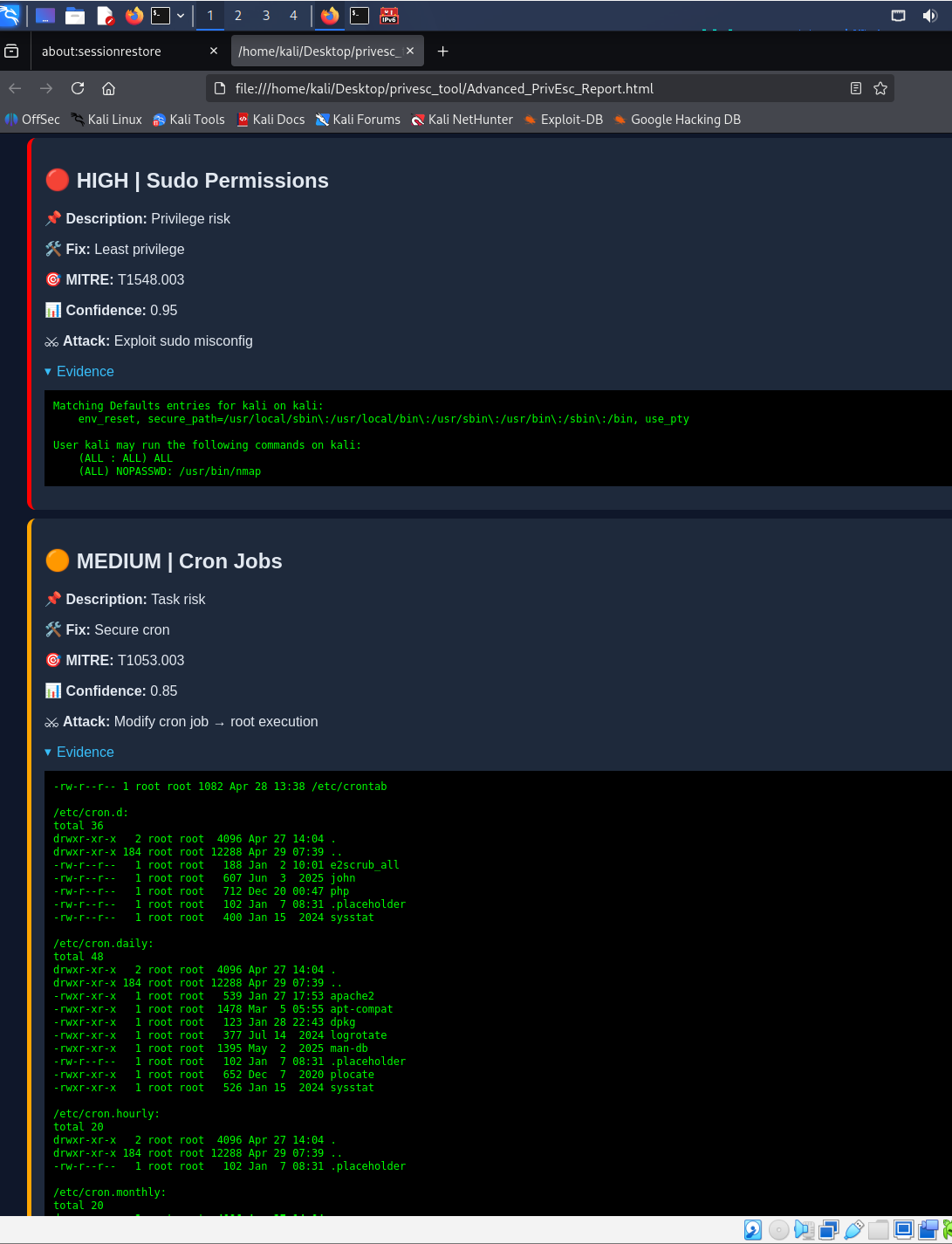Close the privesc report tab
Screen dimensions: 952x1244
410,52
